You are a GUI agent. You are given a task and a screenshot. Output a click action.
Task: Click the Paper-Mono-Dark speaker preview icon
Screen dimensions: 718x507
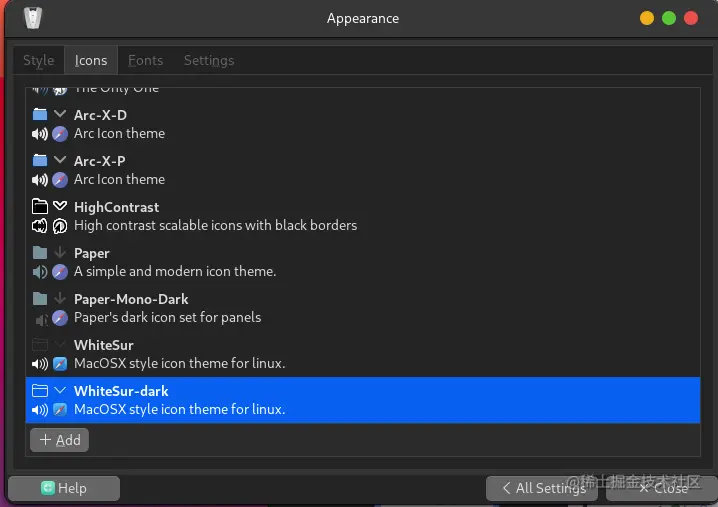click(x=42, y=319)
